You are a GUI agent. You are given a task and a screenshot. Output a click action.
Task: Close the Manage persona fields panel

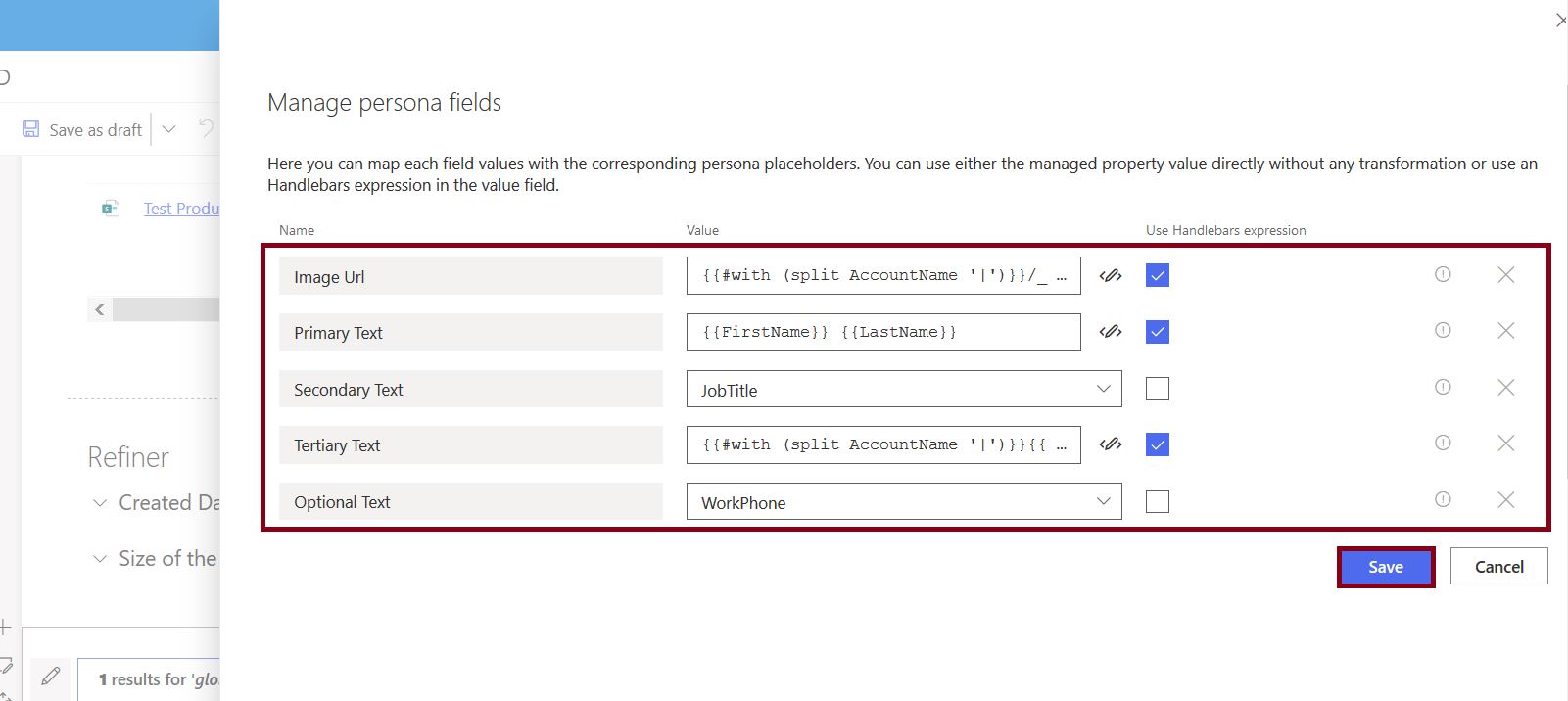click(1561, 20)
